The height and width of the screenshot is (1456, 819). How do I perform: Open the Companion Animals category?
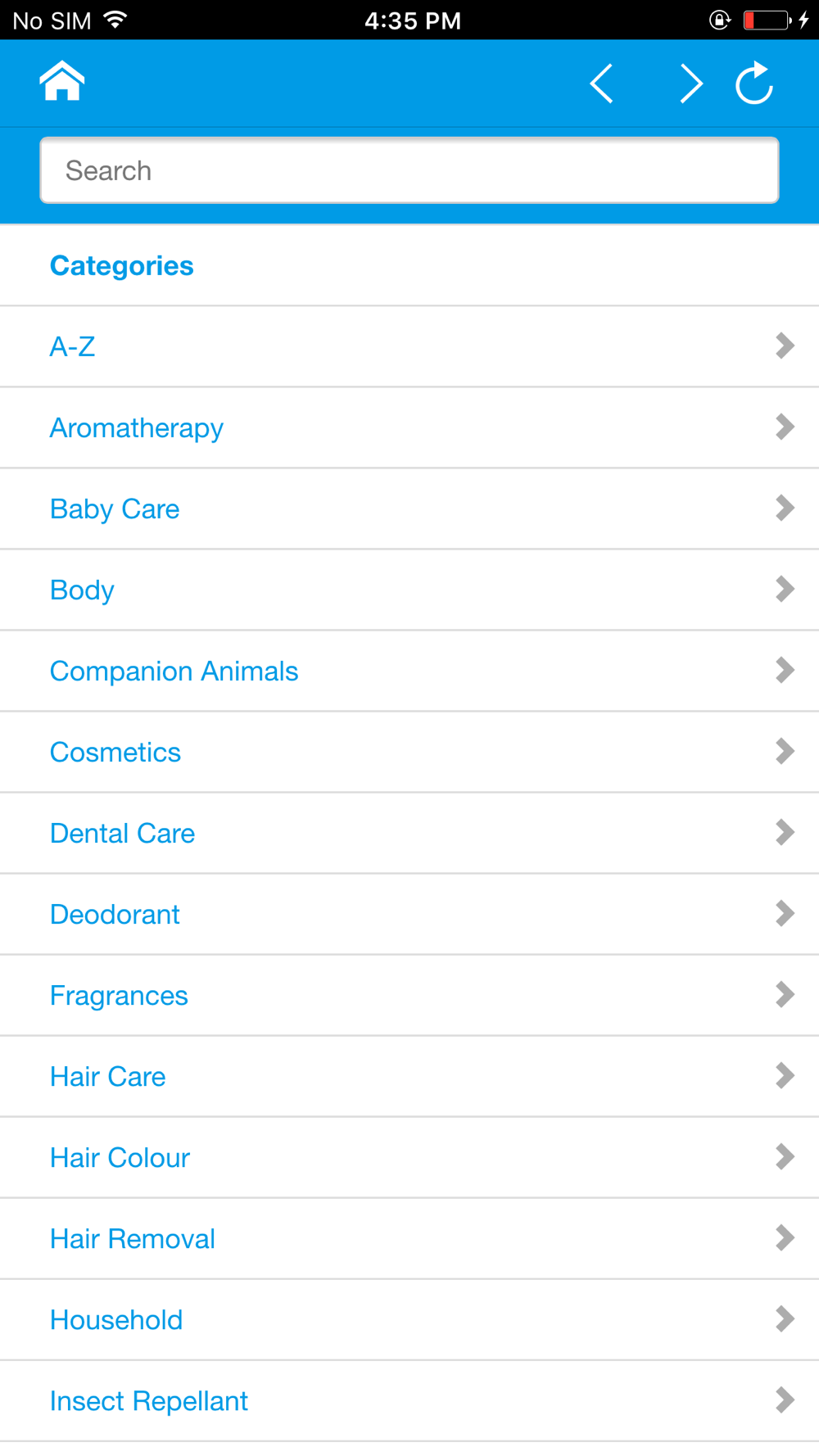174,671
